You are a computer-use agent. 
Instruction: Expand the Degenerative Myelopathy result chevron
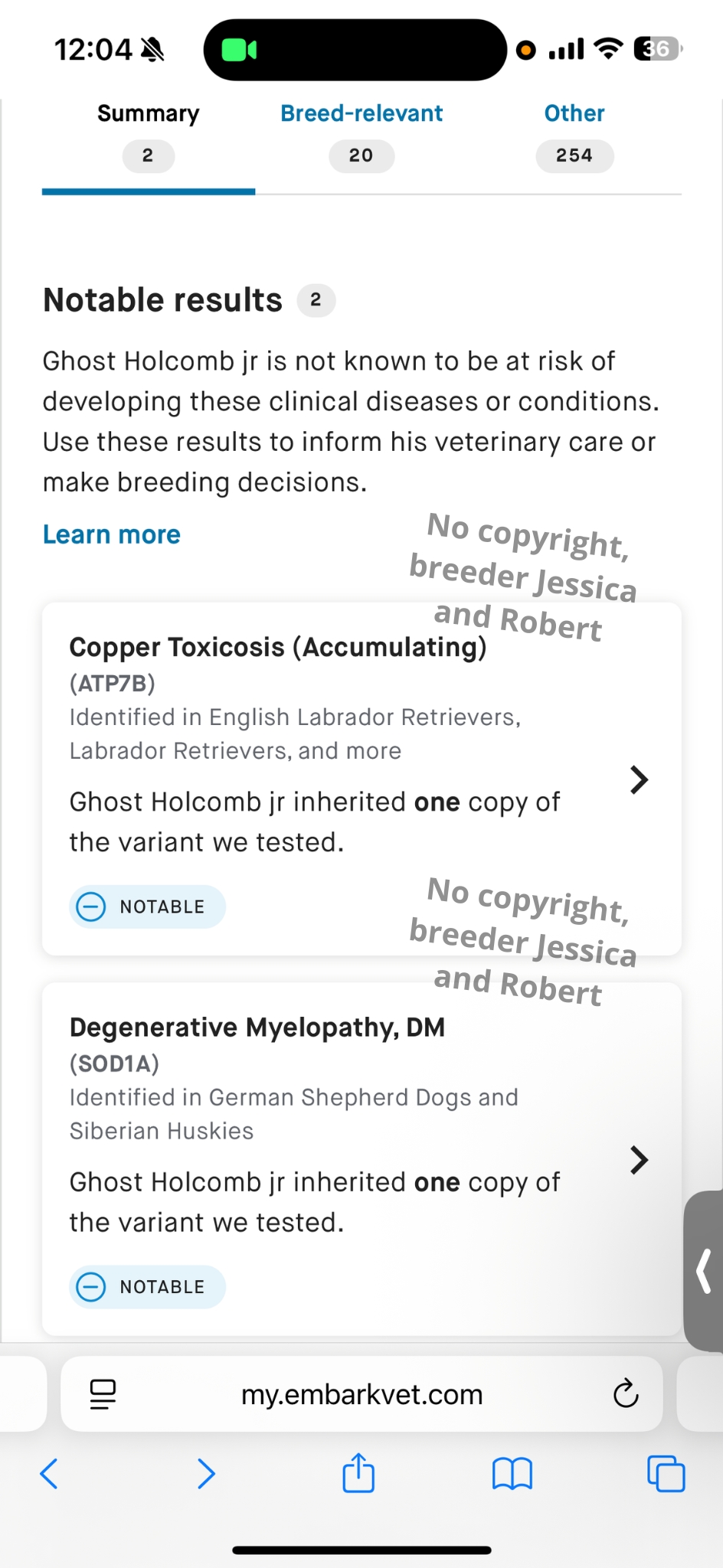point(639,1160)
